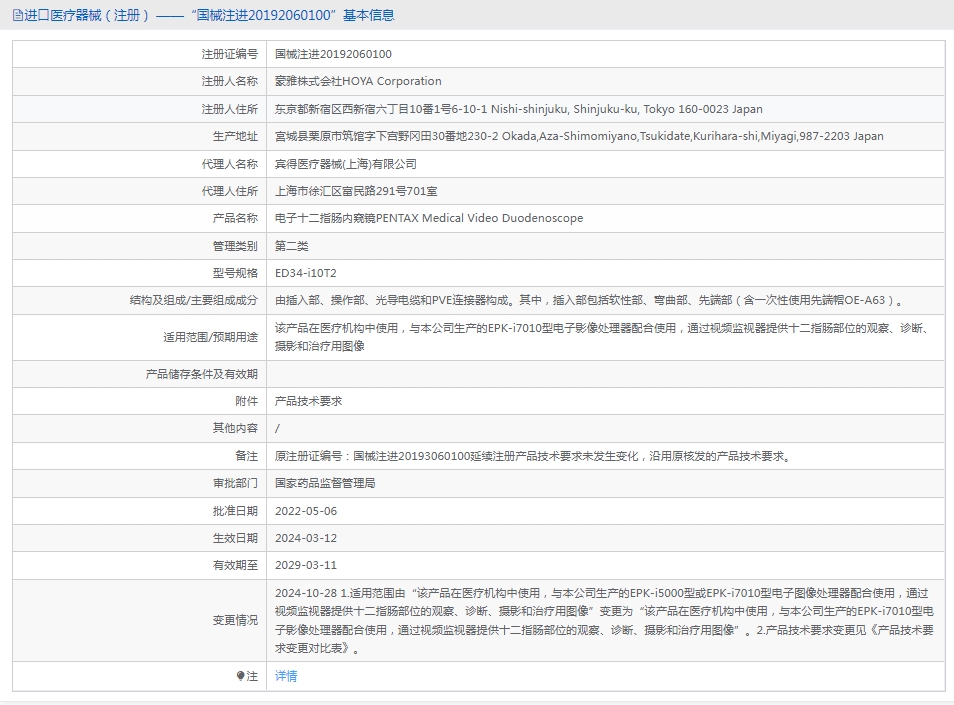Click the structure description mentioning OE-A63
The height and width of the screenshot is (705, 954).
[590, 300]
